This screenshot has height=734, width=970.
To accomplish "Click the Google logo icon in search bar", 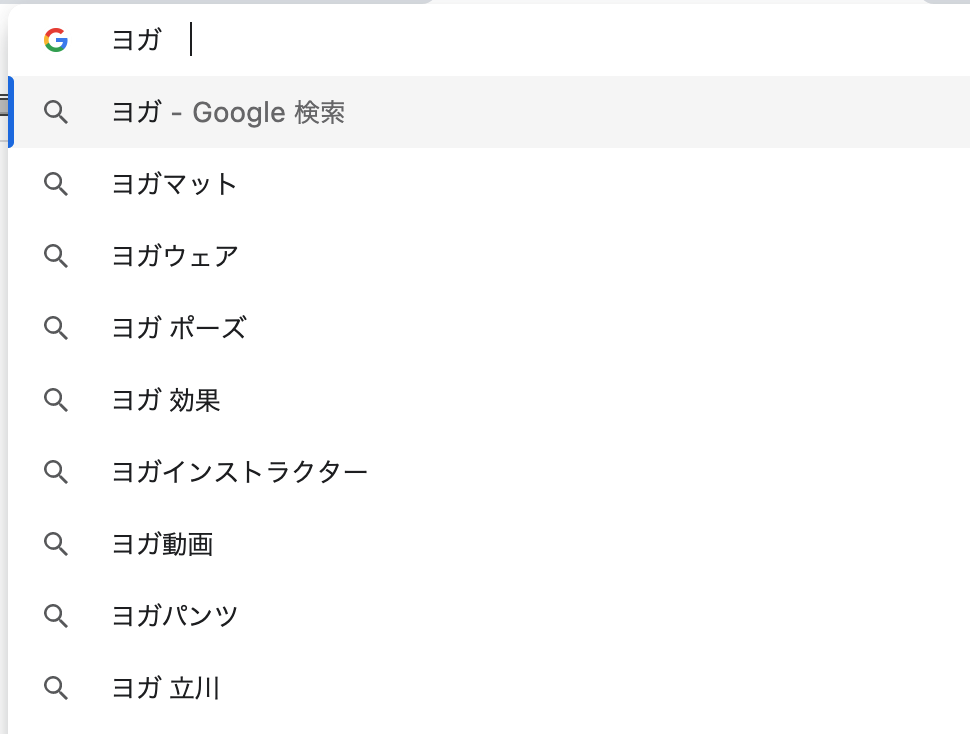I will (56, 40).
